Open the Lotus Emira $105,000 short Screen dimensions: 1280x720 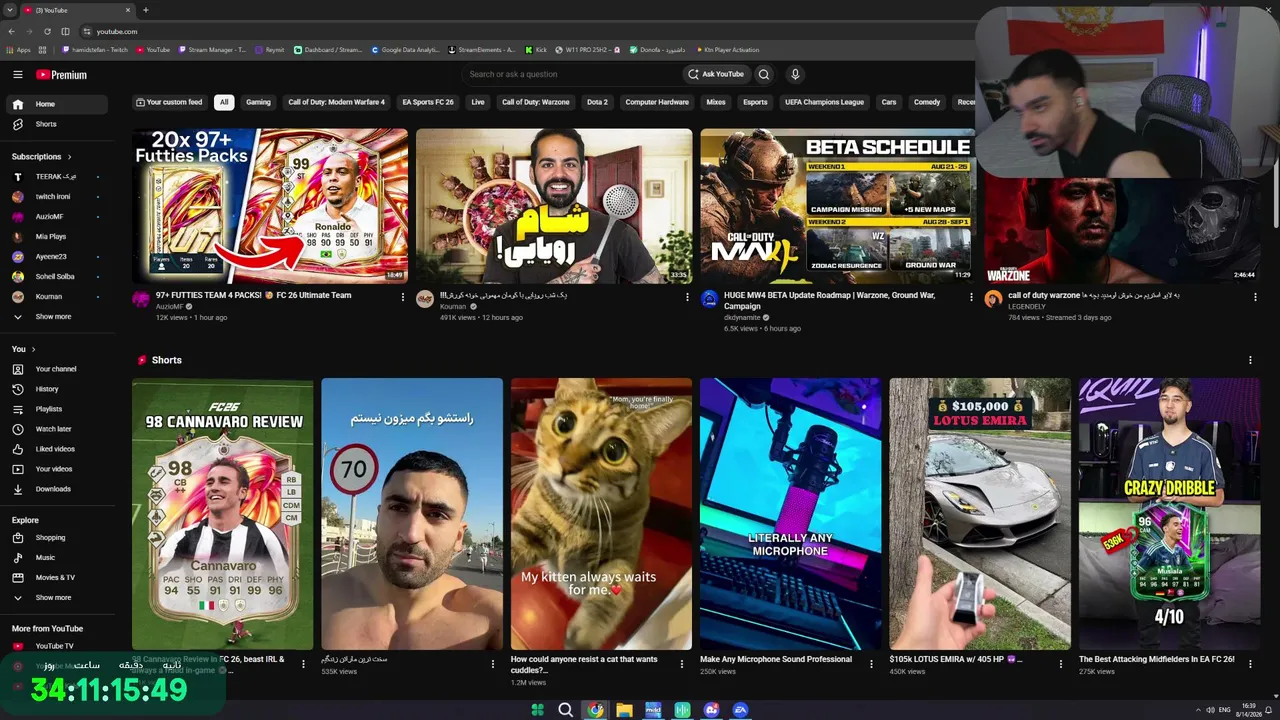pos(980,514)
